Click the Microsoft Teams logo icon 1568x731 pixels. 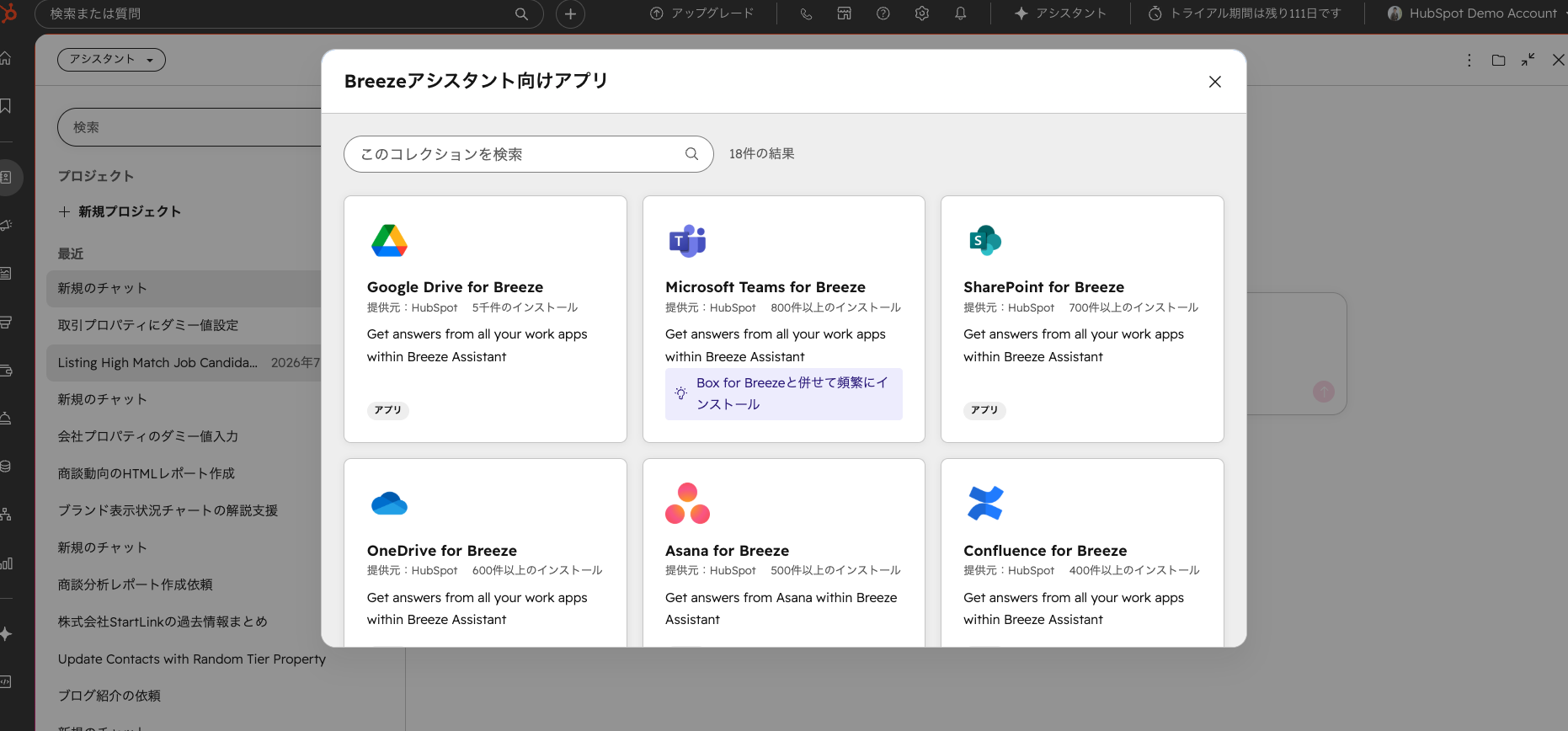(687, 241)
